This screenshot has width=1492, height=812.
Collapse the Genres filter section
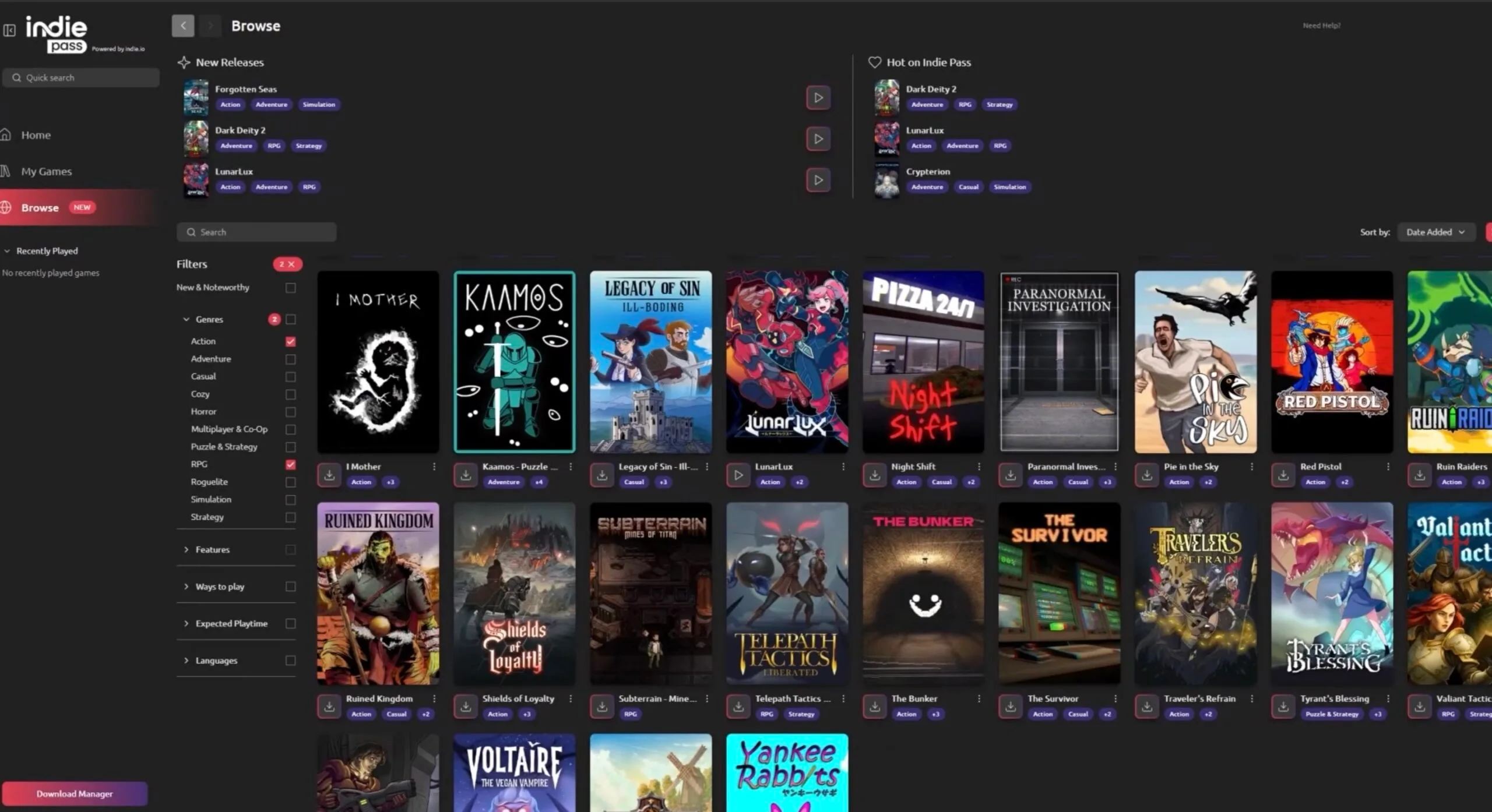[186, 319]
